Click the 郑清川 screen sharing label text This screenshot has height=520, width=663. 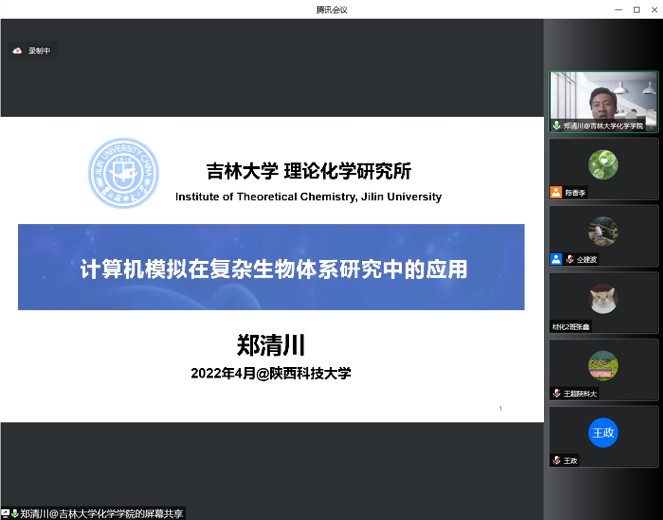coord(102,513)
